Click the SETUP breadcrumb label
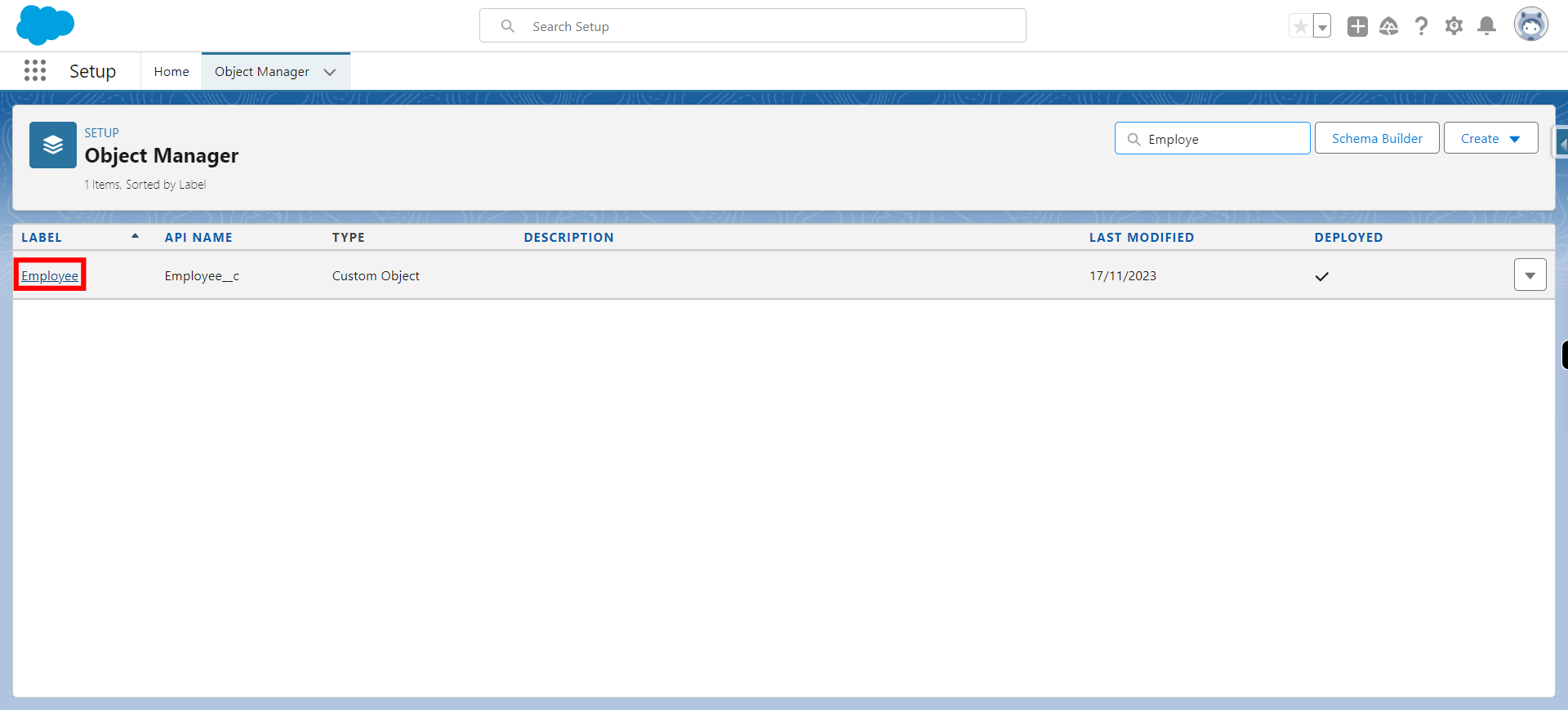The width and height of the screenshot is (1568, 710). (x=101, y=132)
